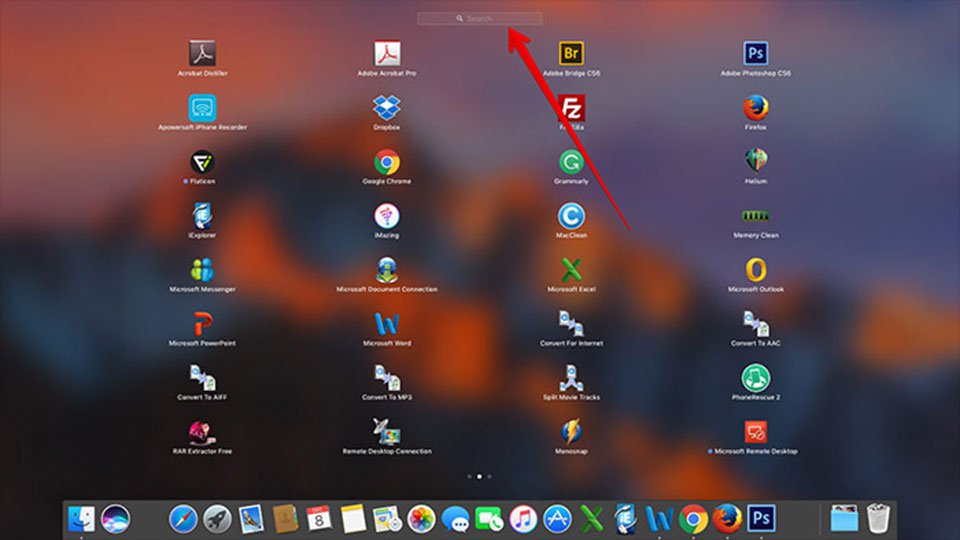Open Microsoft Outlook

[x=756, y=270]
